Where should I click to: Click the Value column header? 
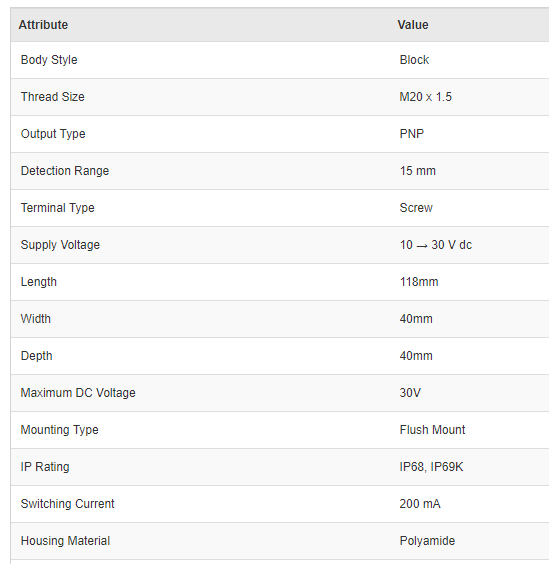click(x=413, y=25)
